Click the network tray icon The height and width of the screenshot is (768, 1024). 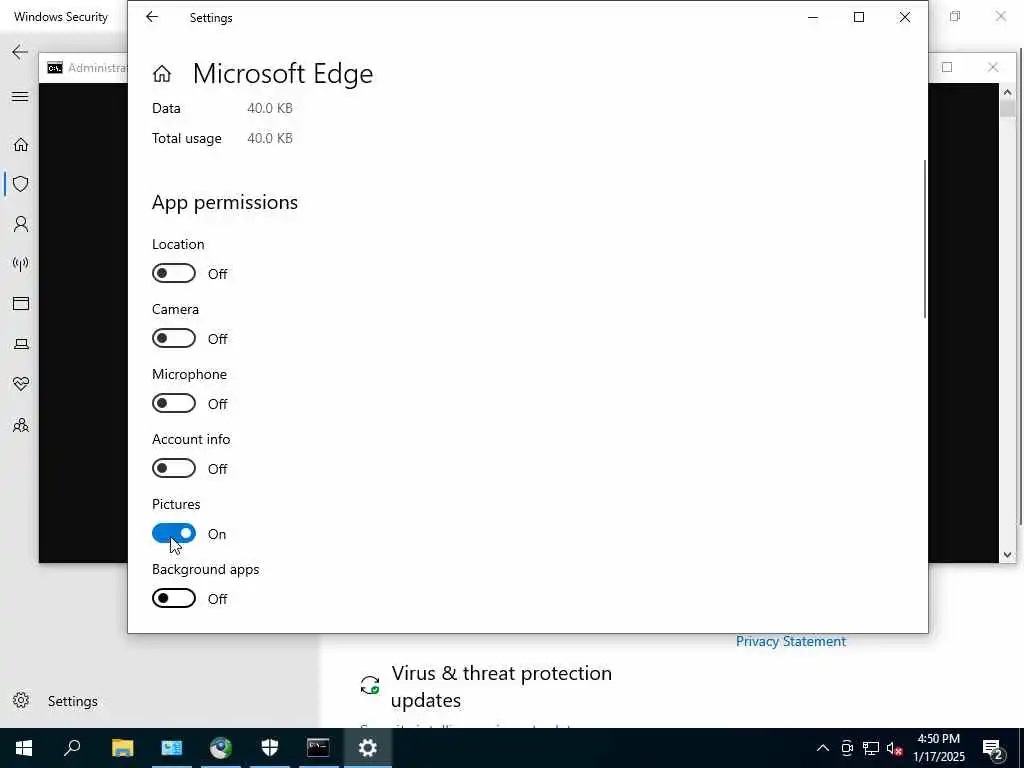point(871,748)
